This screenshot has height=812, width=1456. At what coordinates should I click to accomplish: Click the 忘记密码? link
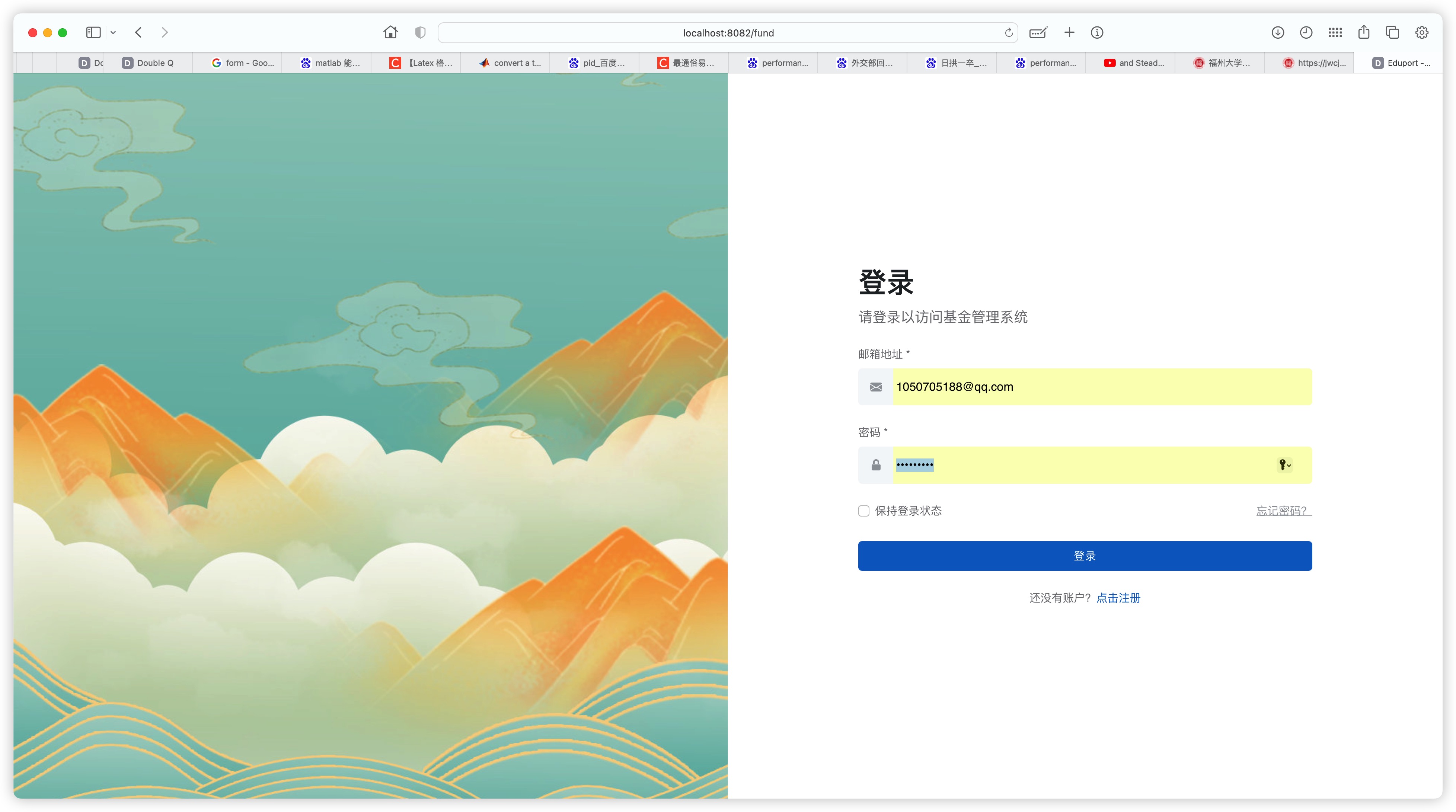[1283, 511]
